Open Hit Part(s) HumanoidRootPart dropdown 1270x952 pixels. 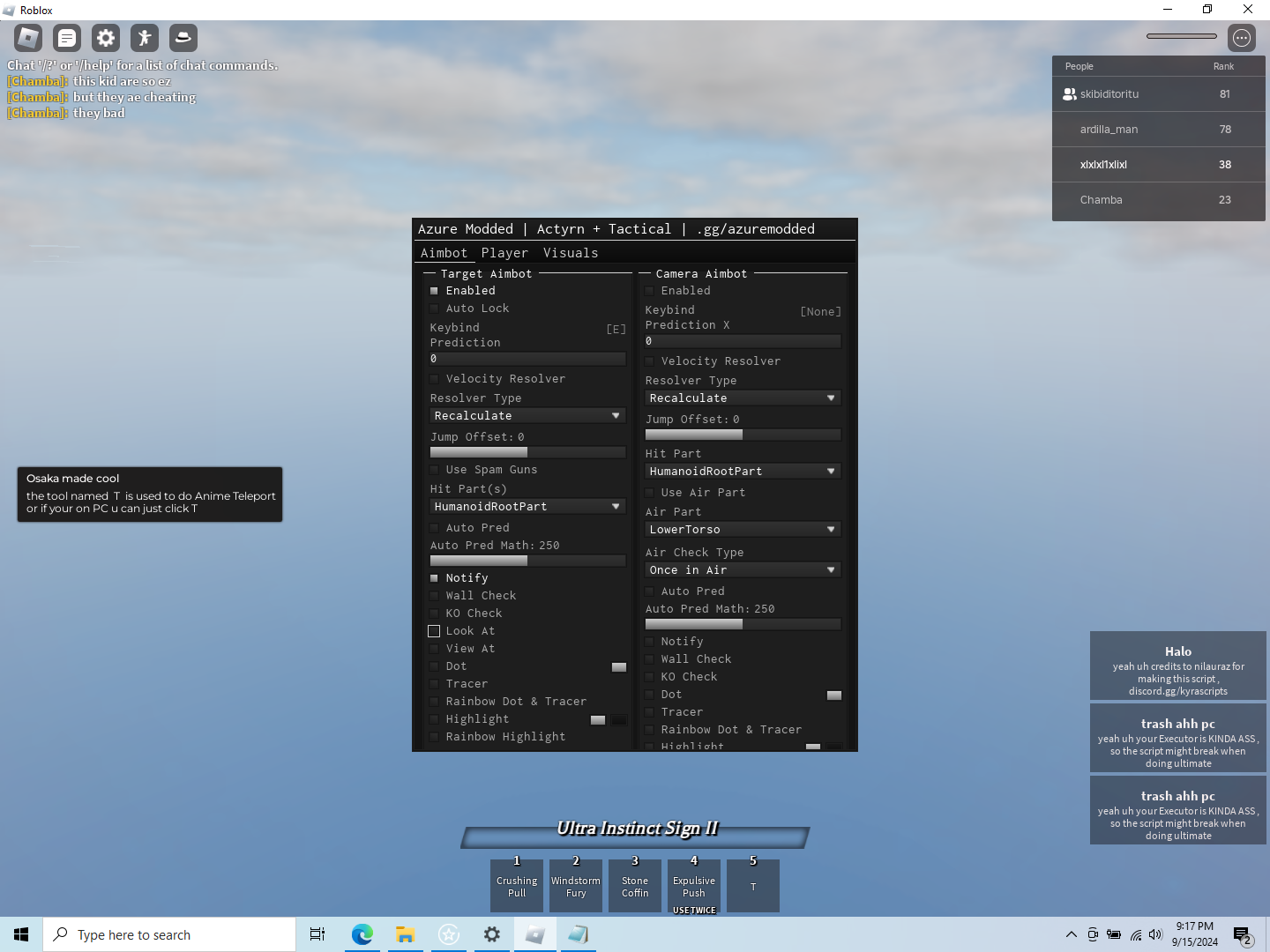point(527,507)
